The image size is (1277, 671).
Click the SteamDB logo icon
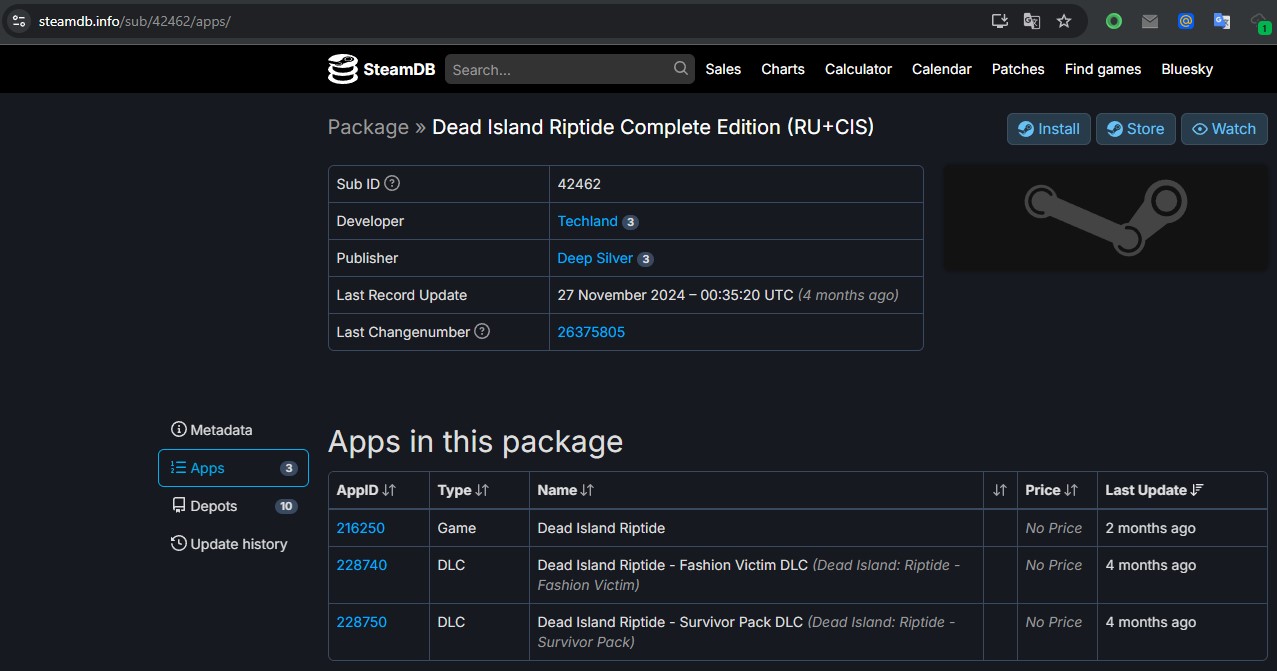coord(343,69)
